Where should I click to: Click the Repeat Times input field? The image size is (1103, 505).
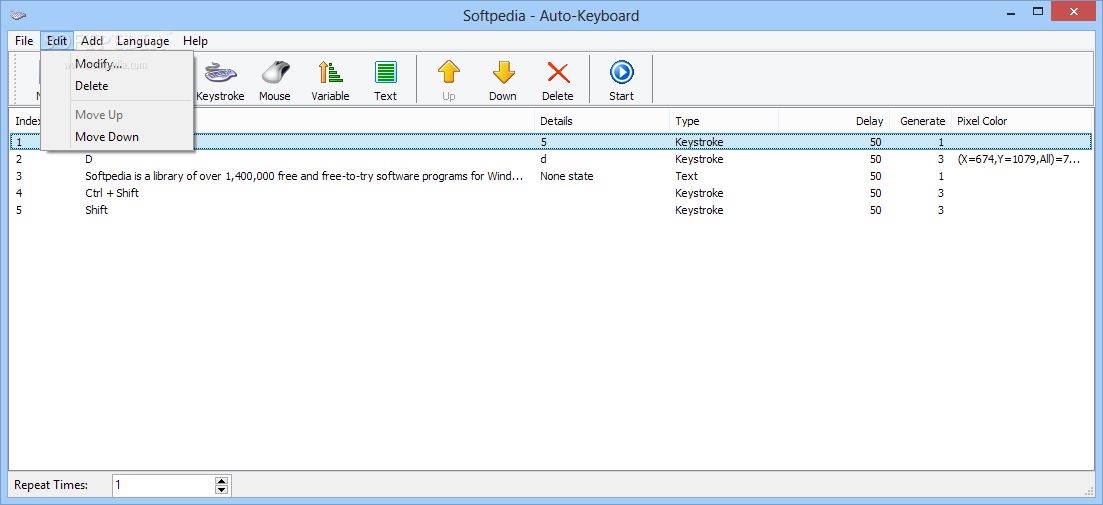pyautogui.click(x=163, y=485)
